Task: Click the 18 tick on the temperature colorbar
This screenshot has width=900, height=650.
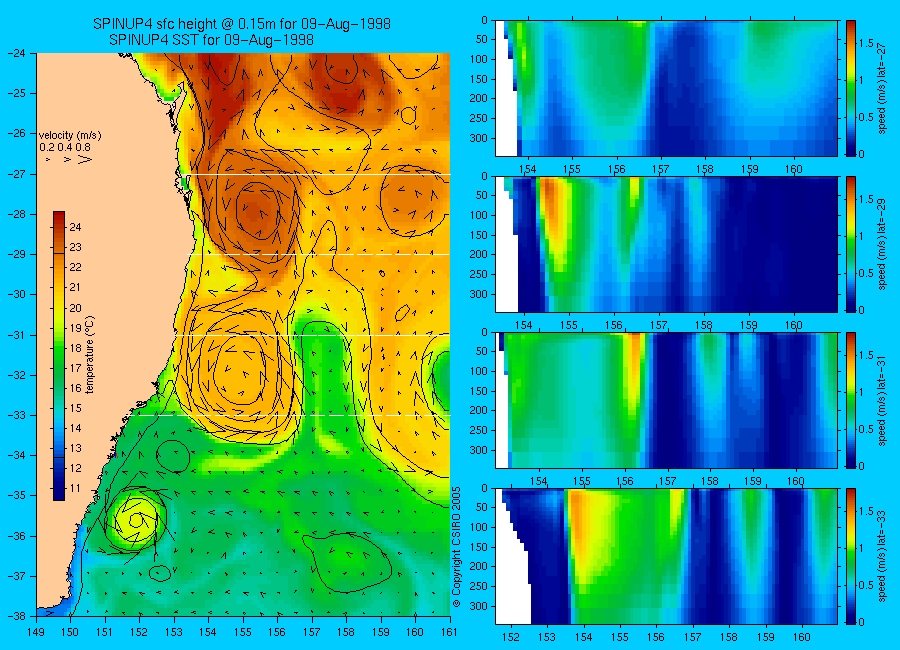Action: point(75,348)
